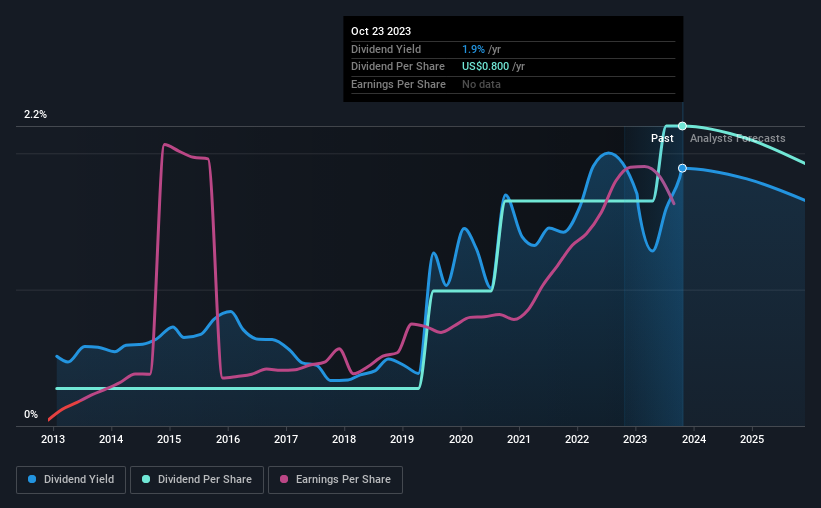Screen dimensions: 821x508
Task: Click the blue Dividend Yield legend dot
Action: pyautogui.click(x=32, y=479)
